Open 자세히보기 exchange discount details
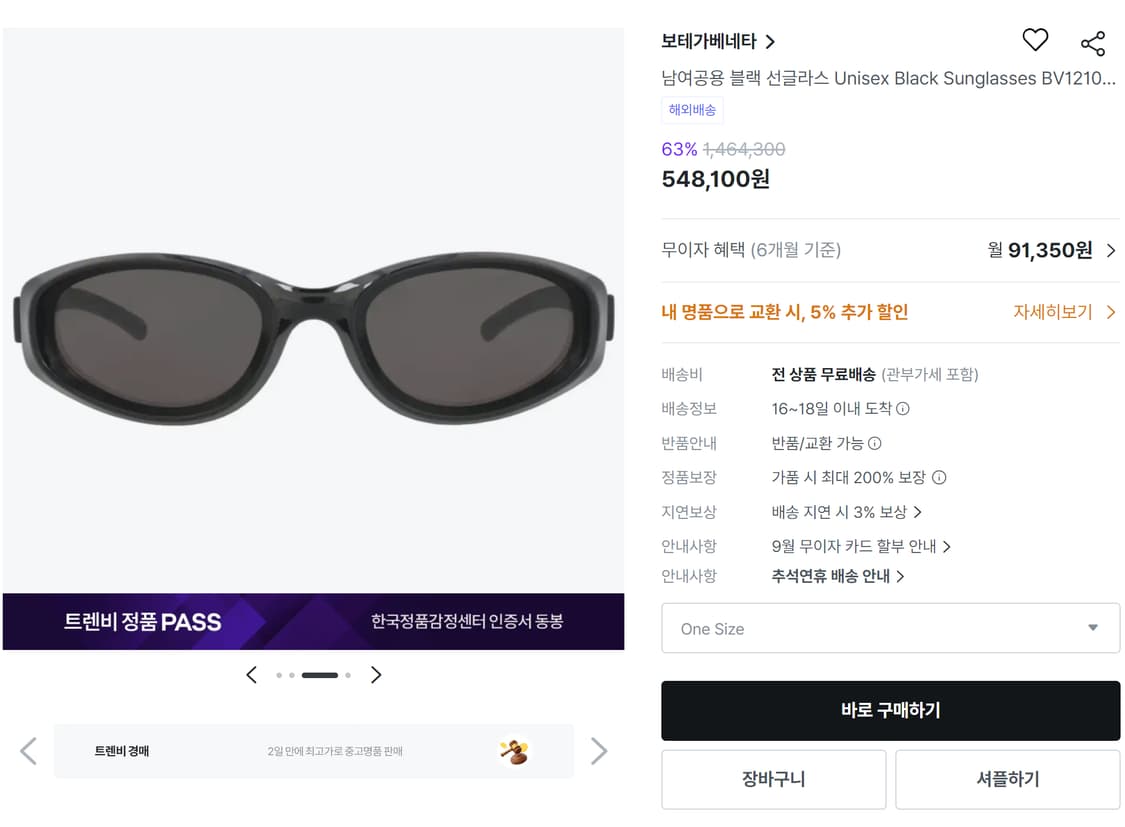The width and height of the screenshot is (1125, 827). pos(1064,312)
